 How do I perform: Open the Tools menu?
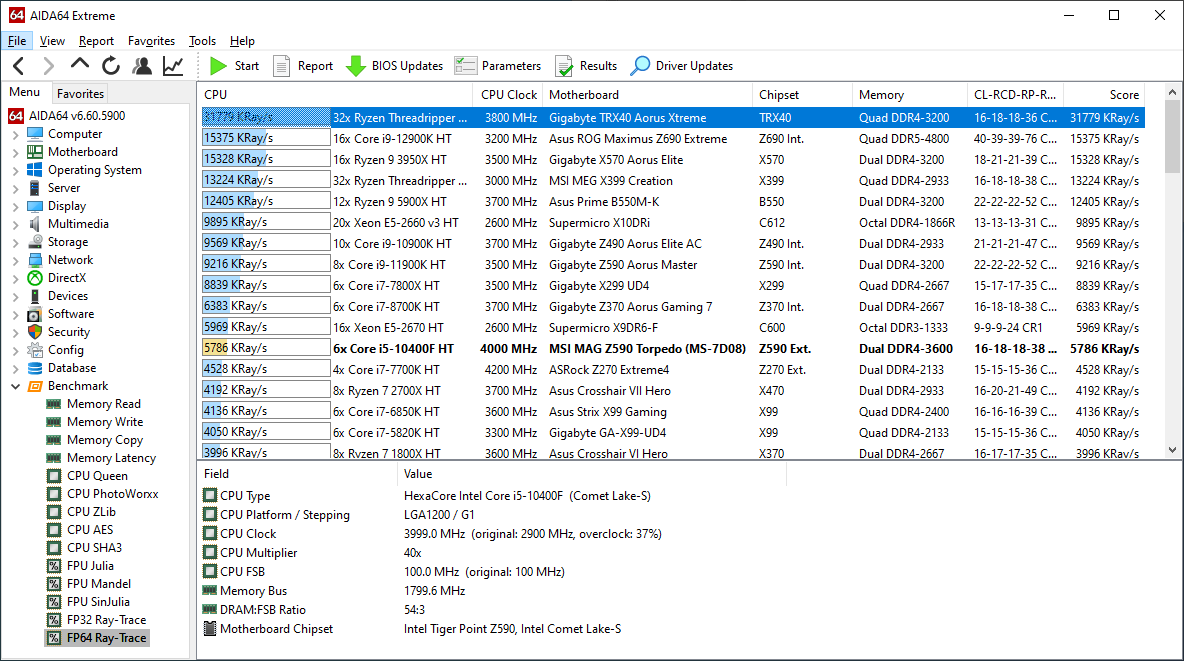pyautogui.click(x=202, y=41)
